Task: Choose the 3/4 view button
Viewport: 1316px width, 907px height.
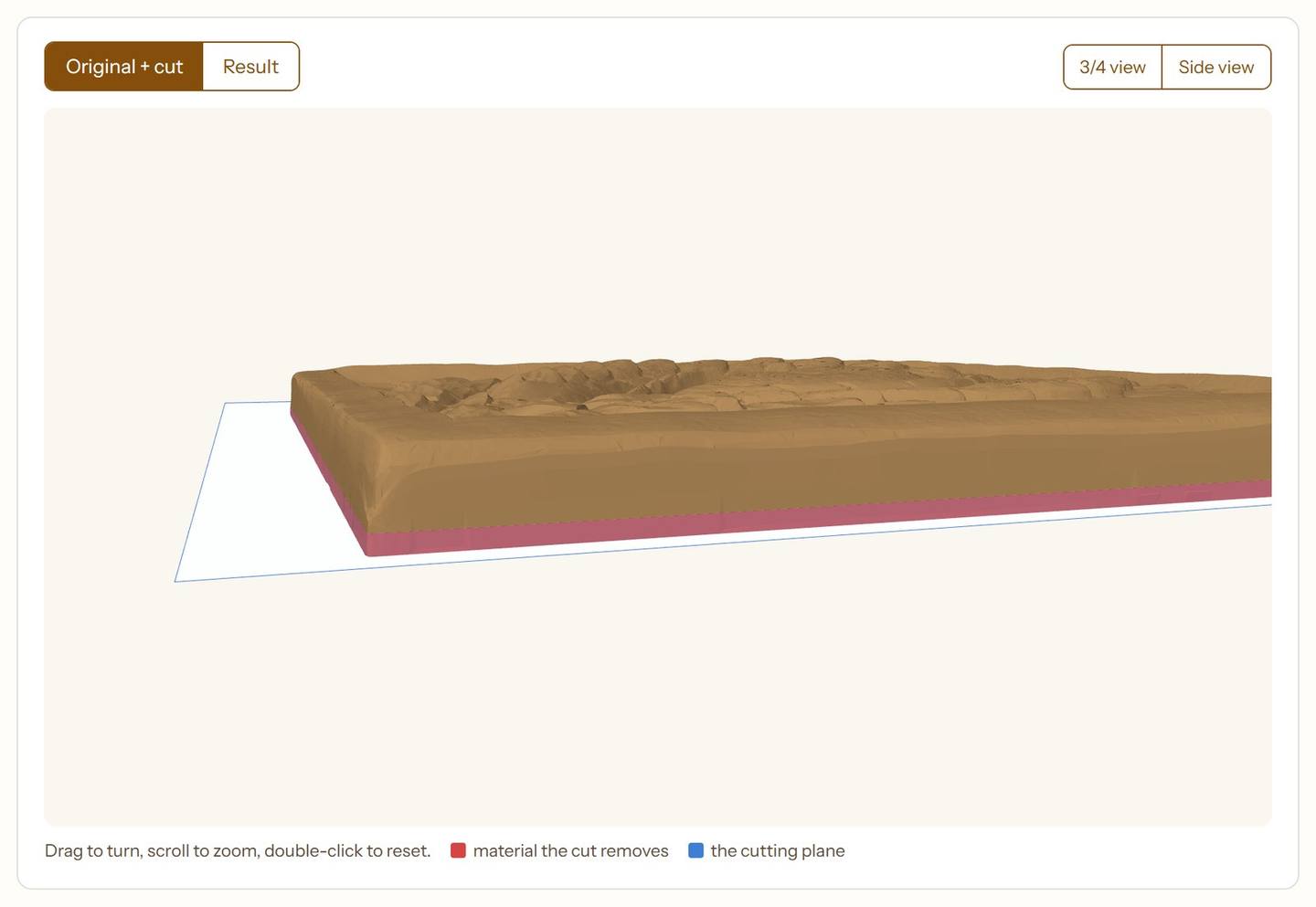Action: click(x=1112, y=67)
